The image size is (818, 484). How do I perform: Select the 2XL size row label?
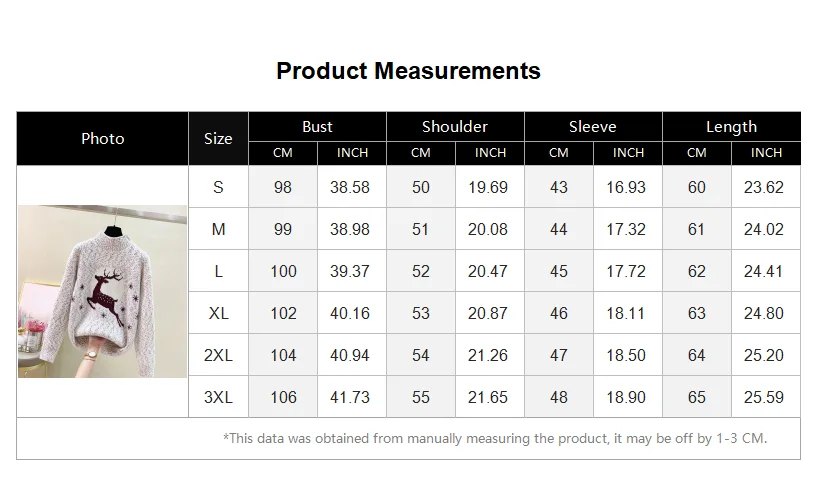click(x=218, y=355)
